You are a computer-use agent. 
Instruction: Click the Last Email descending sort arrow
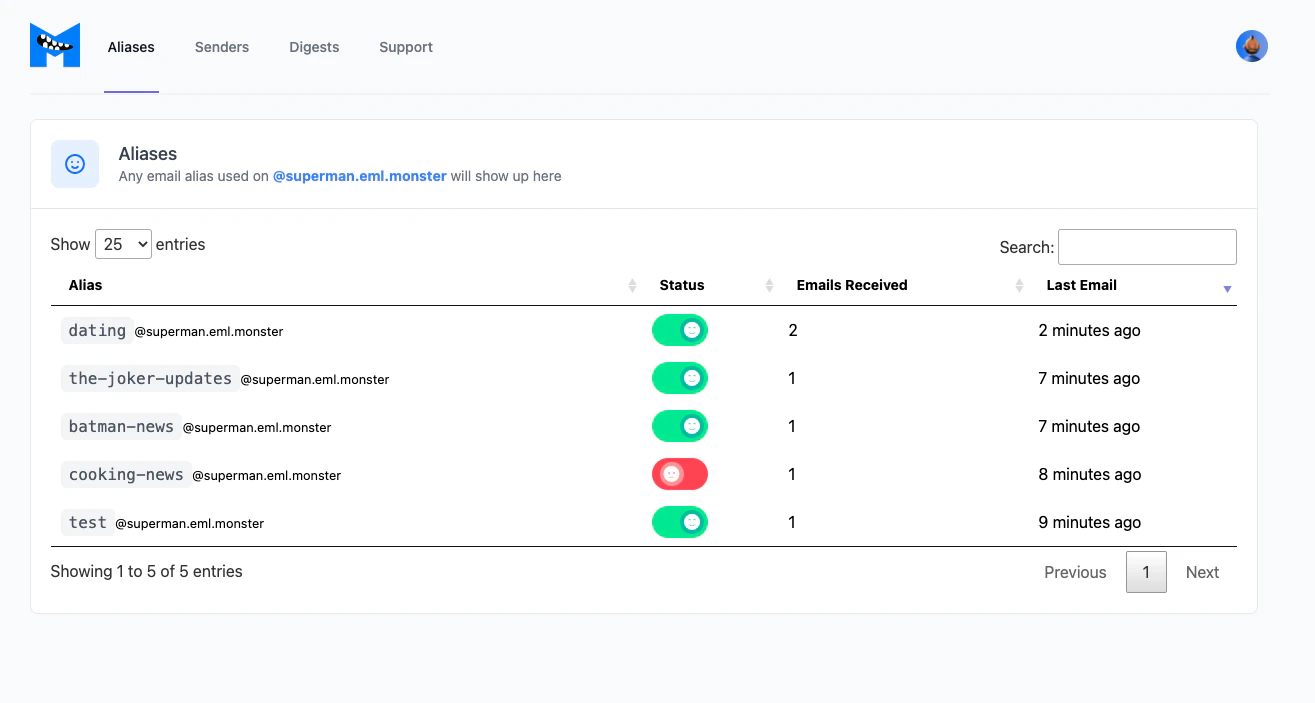(1227, 290)
